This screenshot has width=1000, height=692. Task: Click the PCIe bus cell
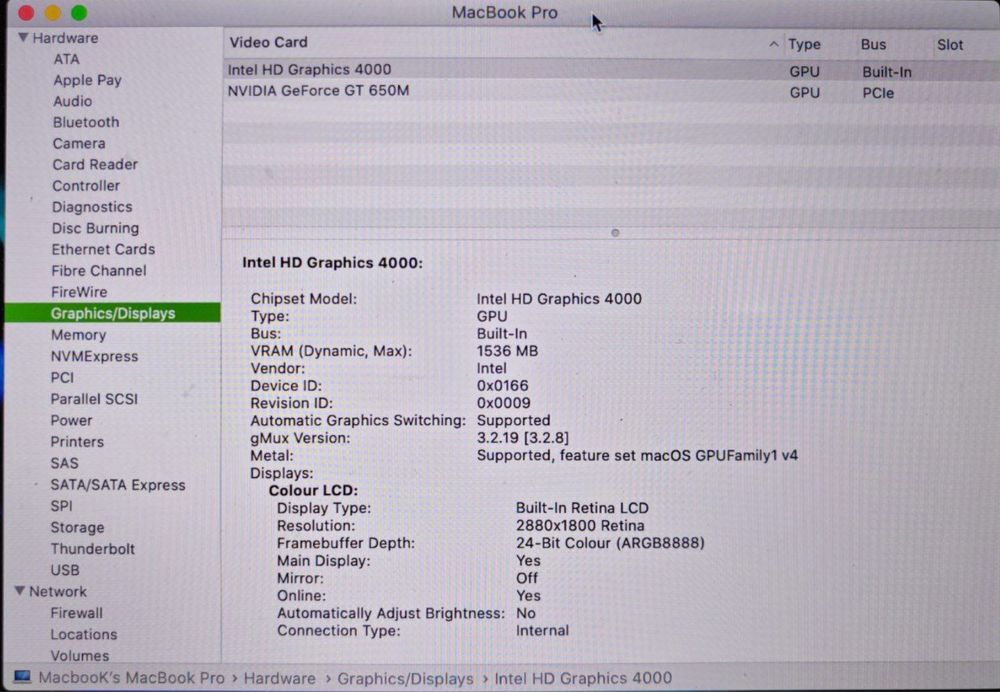click(x=878, y=93)
